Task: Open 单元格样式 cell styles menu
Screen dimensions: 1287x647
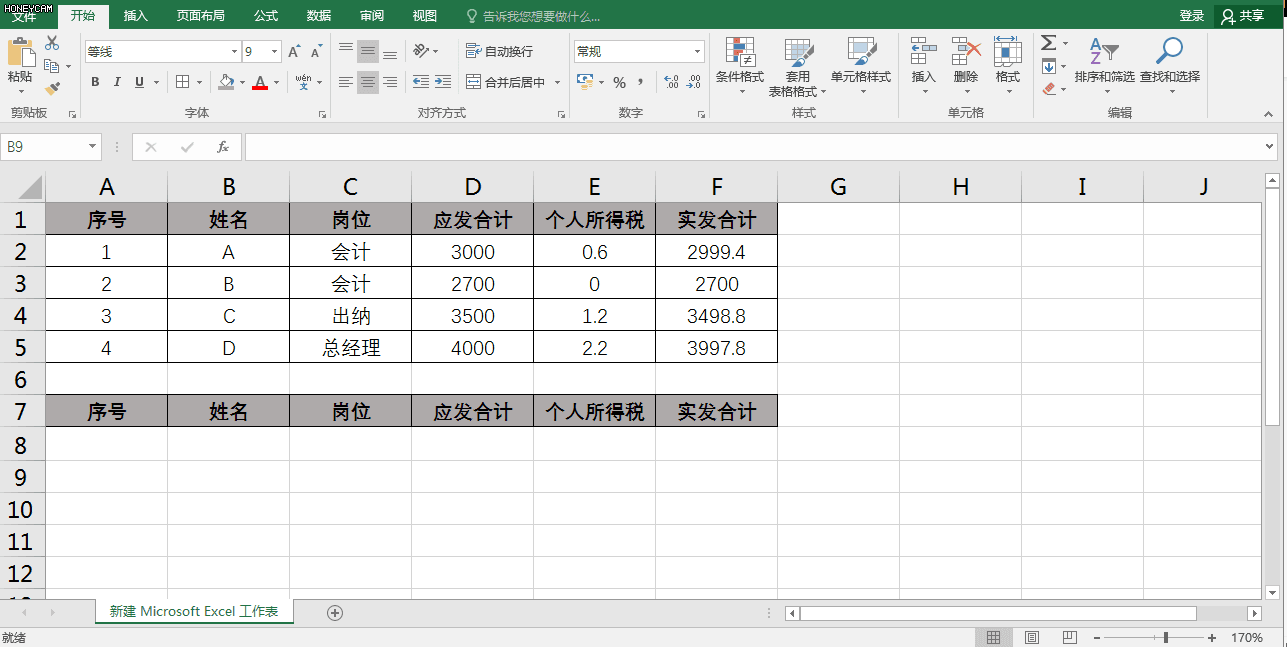Action: [x=861, y=66]
